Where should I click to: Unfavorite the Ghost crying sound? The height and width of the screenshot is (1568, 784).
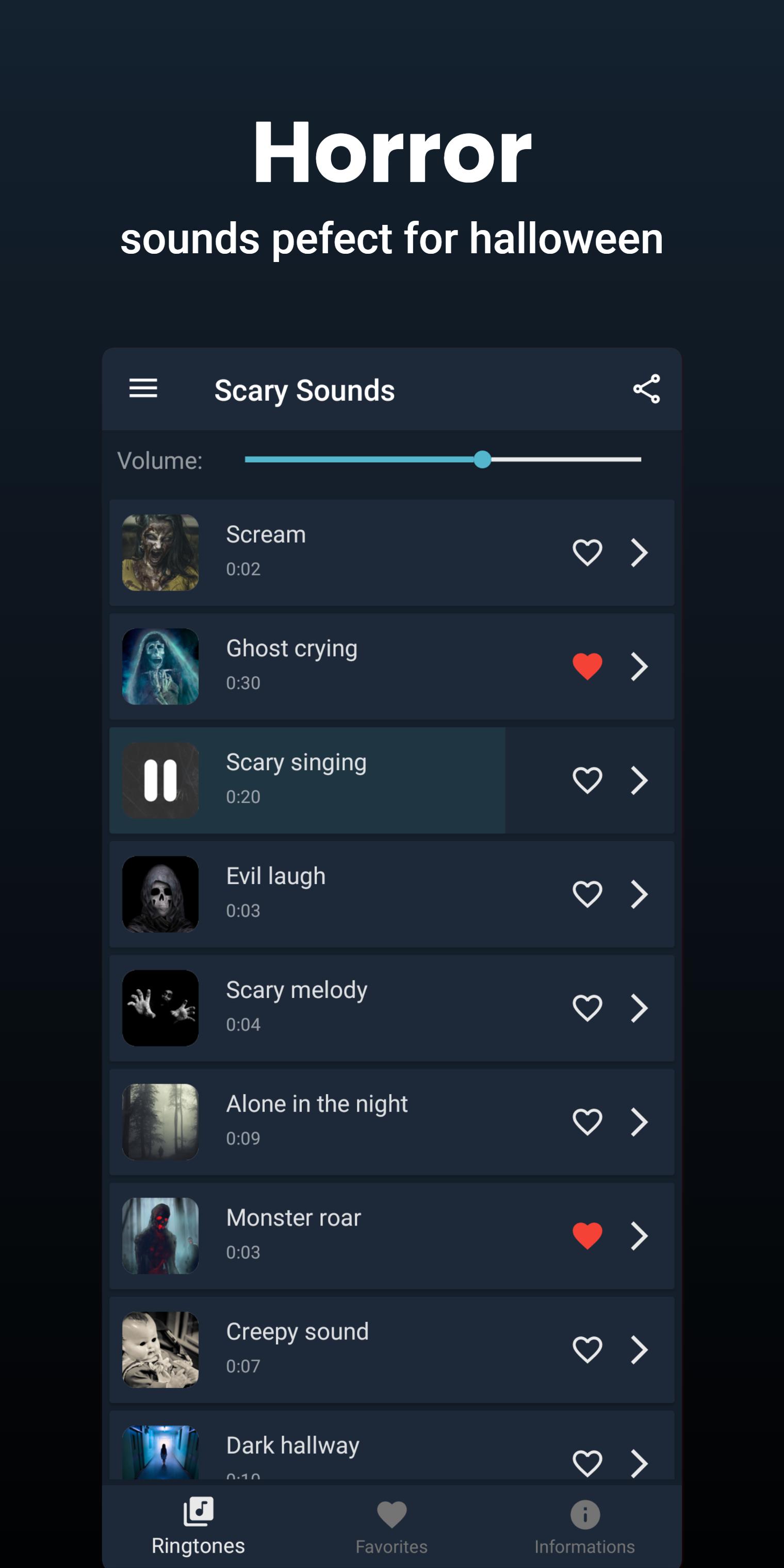587,666
